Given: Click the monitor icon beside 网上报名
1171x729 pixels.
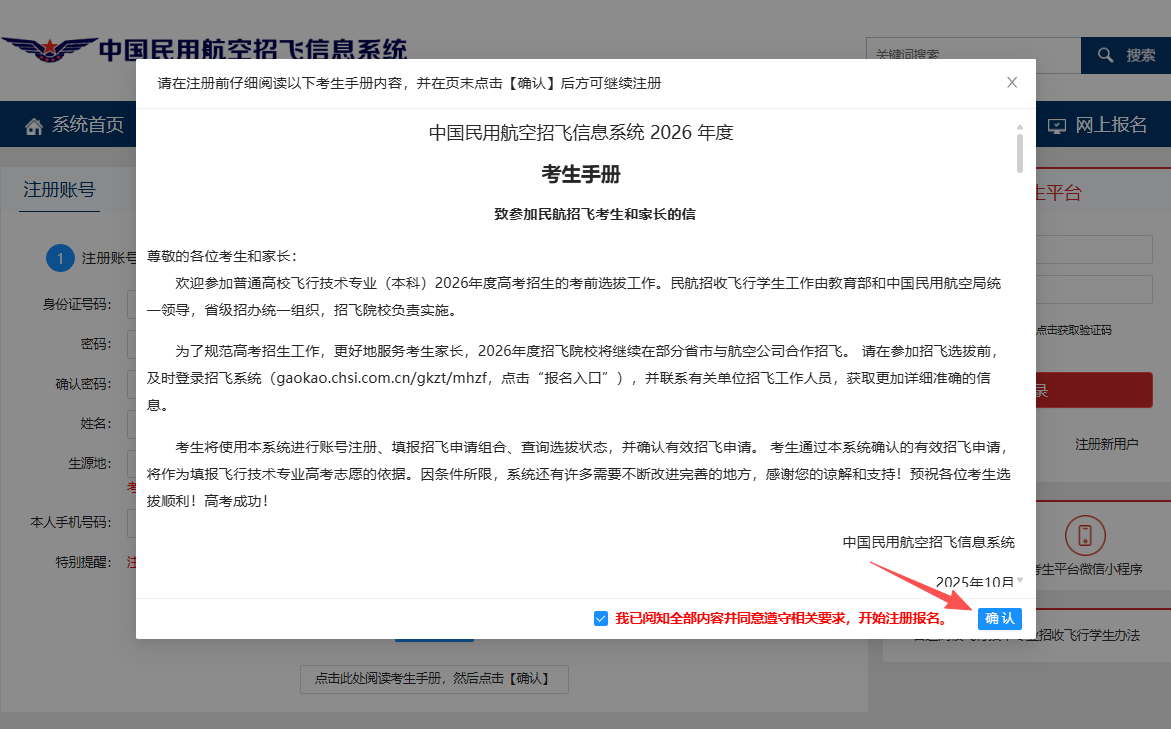Looking at the screenshot, I should (1057, 126).
